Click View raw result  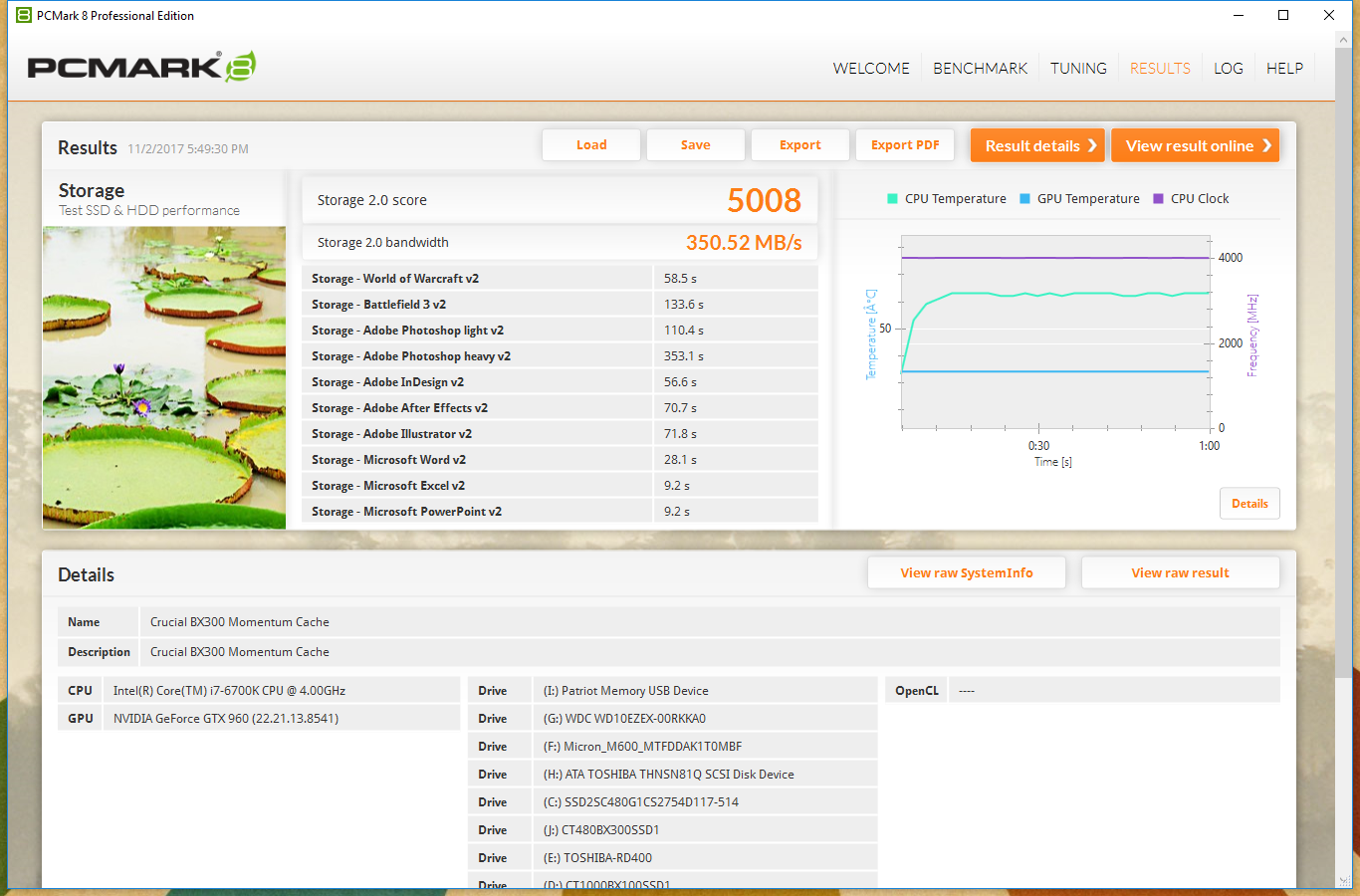coord(1180,573)
